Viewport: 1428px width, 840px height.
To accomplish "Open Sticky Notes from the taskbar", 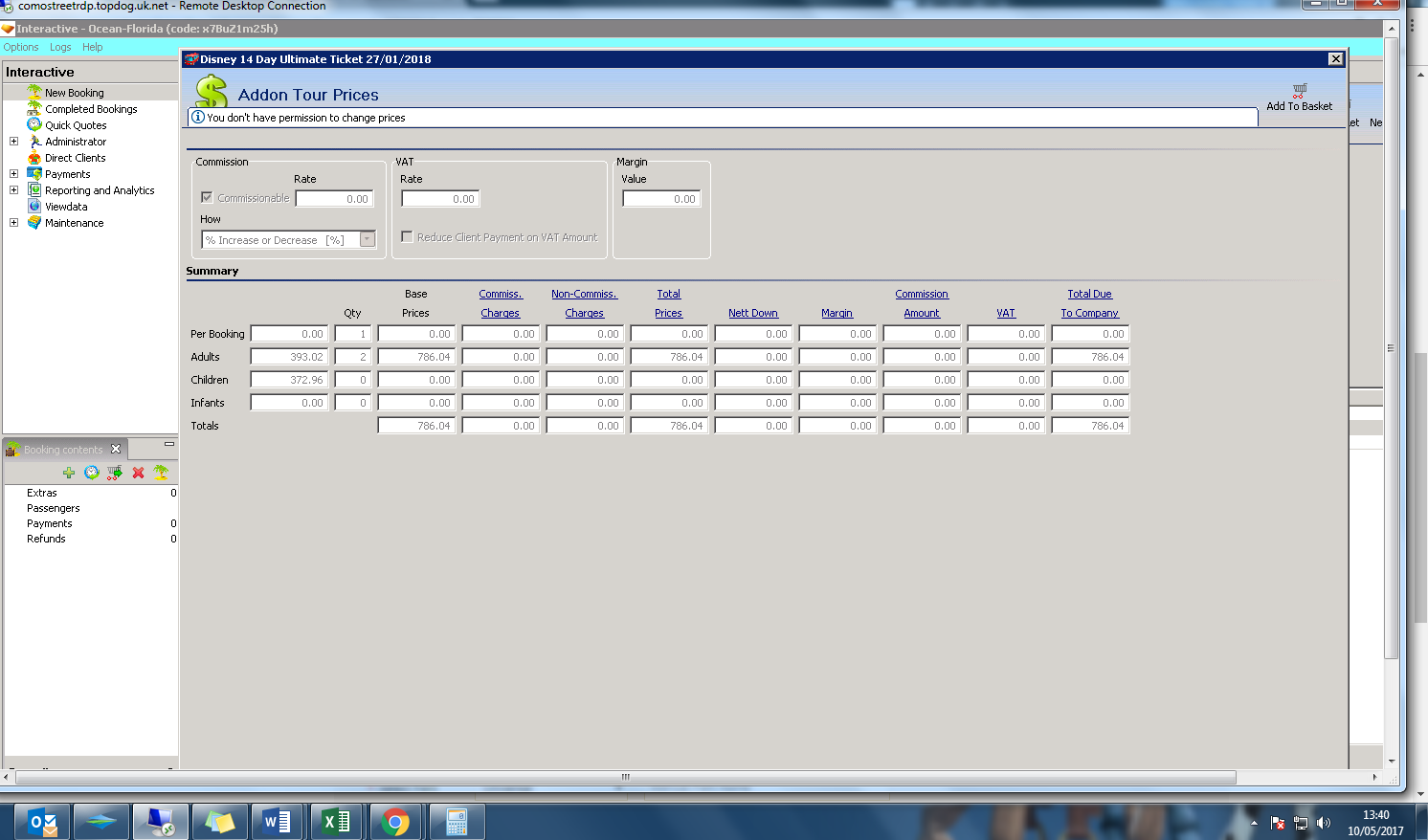I will [219, 822].
